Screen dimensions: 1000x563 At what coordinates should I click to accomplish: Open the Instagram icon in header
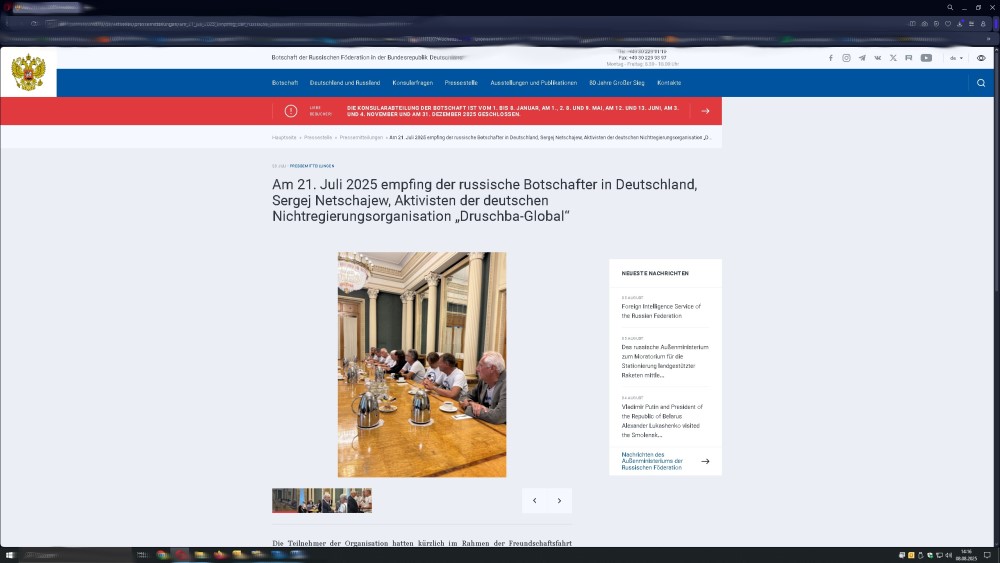tap(846, 58)
